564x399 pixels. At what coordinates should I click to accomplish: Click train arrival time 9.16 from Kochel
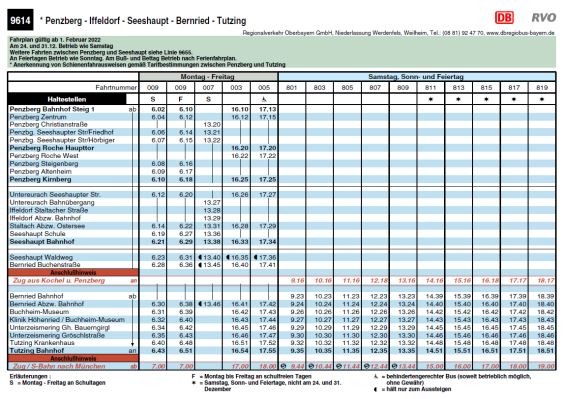point(297,281)
